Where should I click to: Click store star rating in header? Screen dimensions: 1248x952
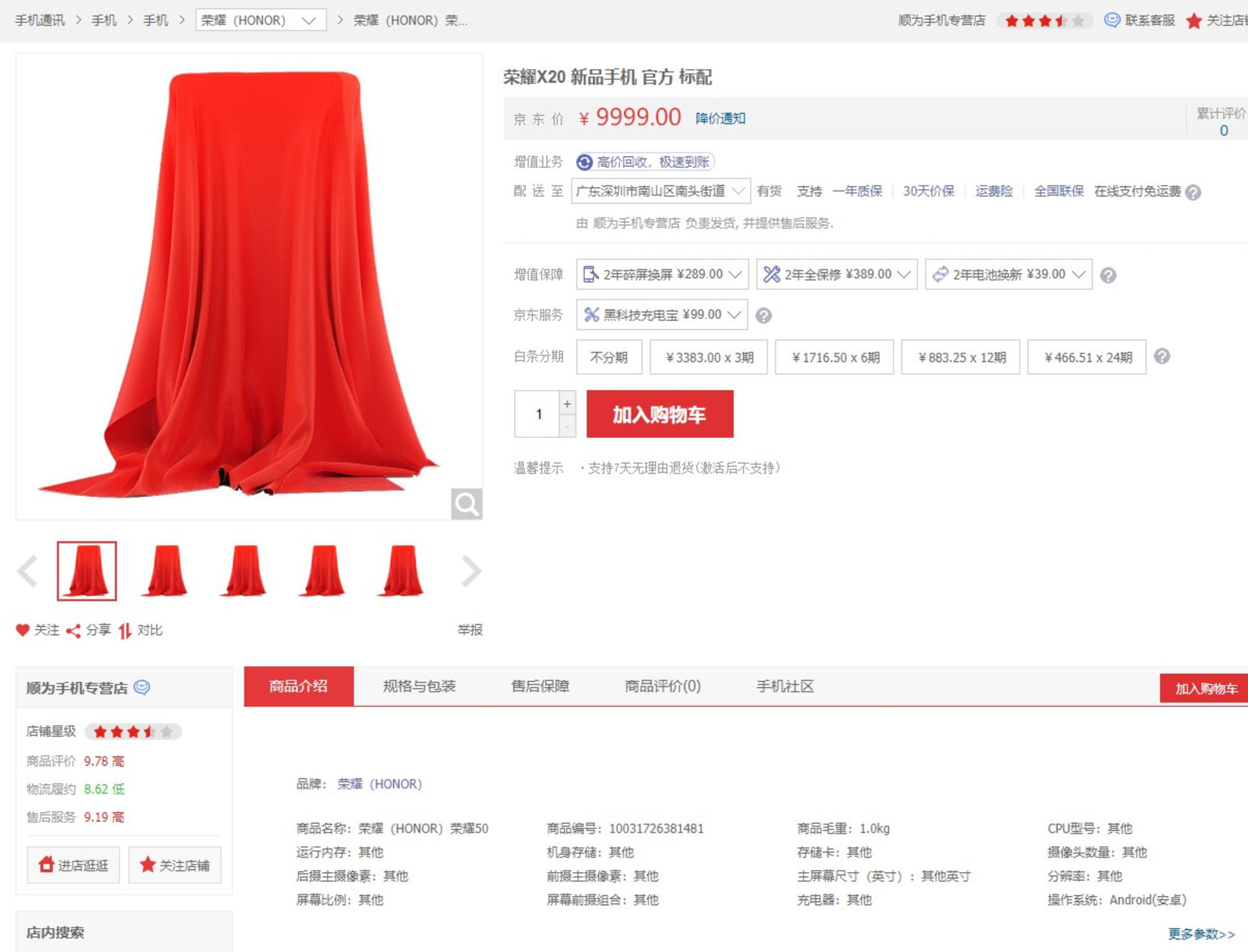click(1044, 21)
